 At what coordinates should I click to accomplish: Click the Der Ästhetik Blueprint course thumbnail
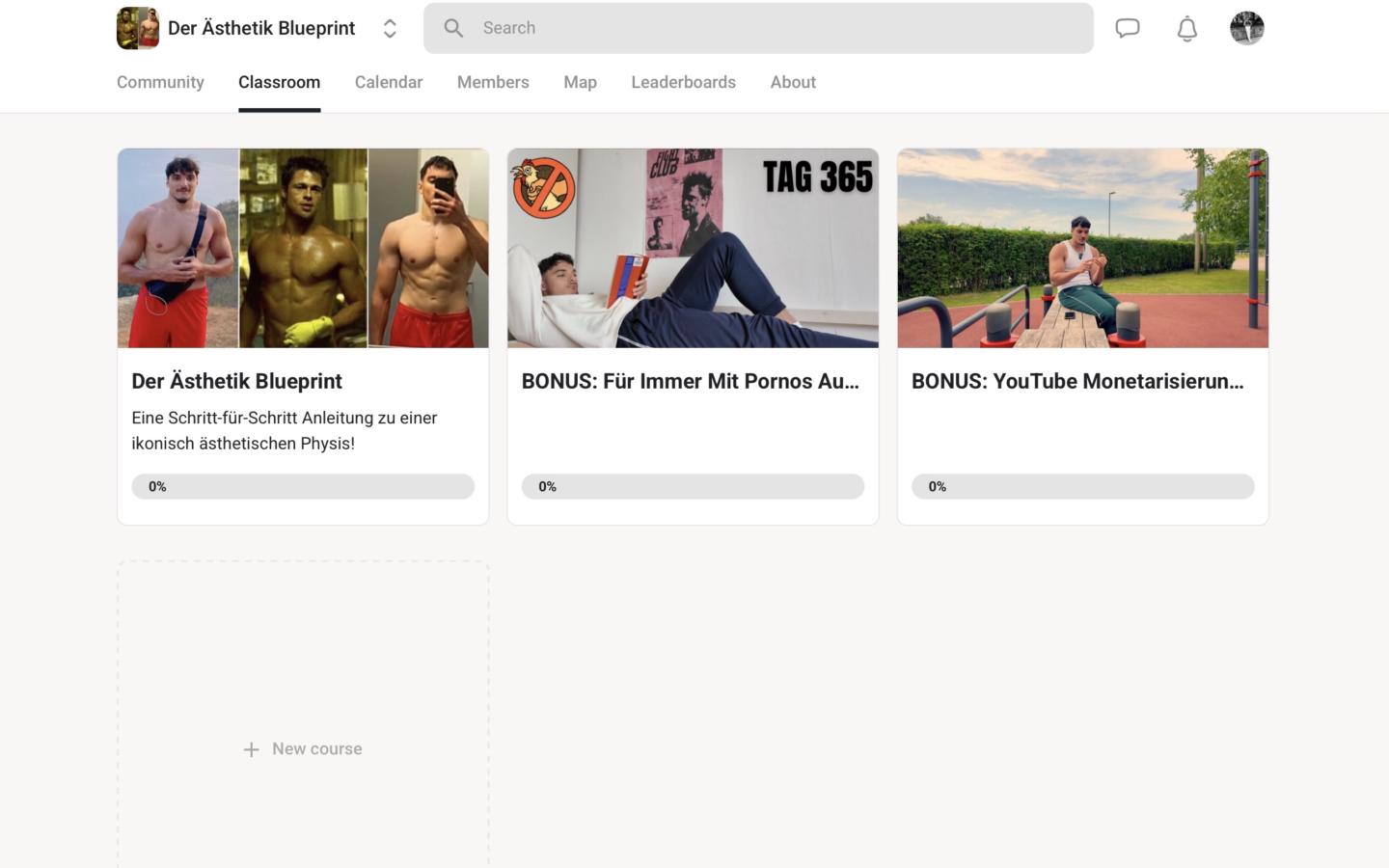(x=303, y=248)
